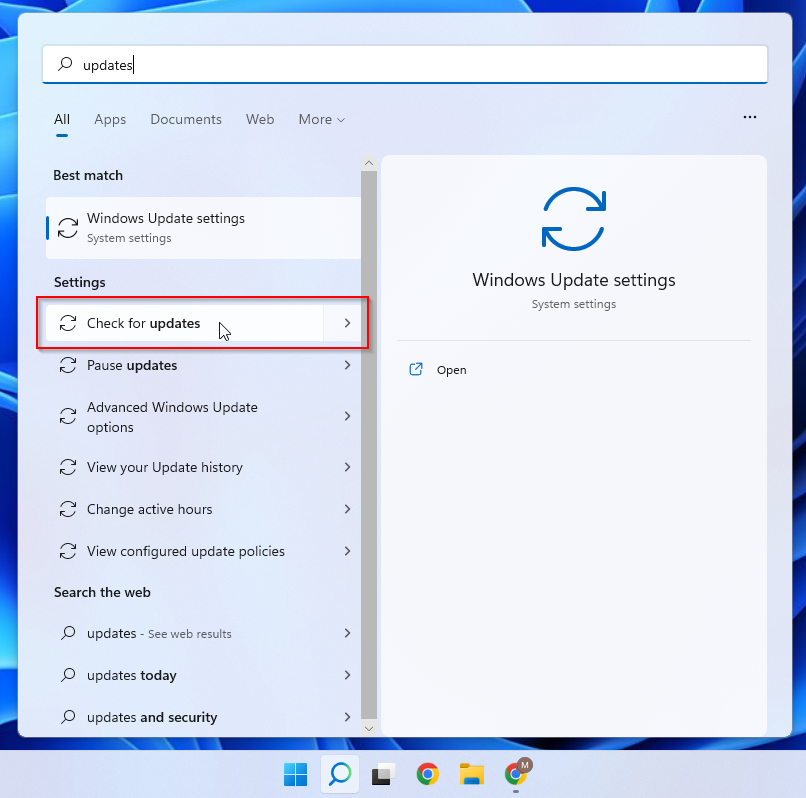The image size is (806, 798).
Task: Switch to the Apps filter tab
Action: click(x=110, y=119)
